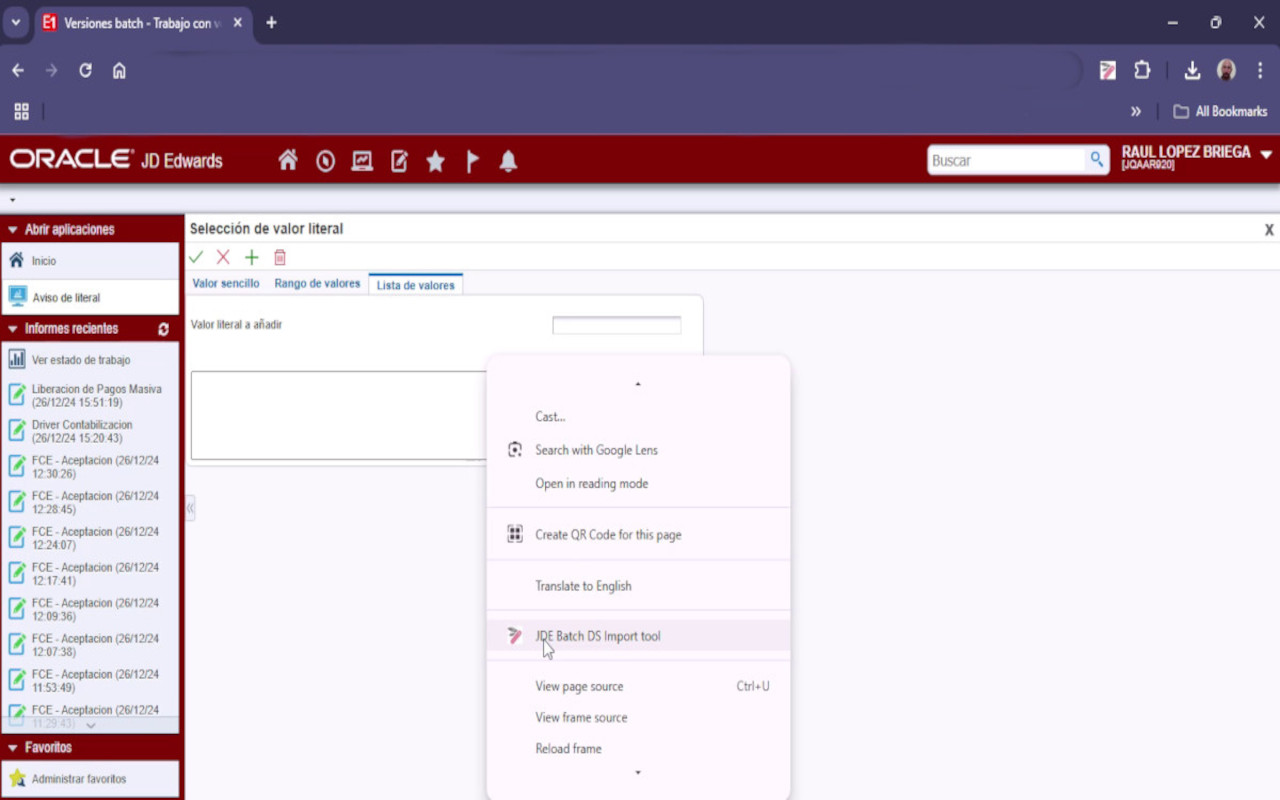
Task: Select JDE Batch DS Import tool from menu
Action: (598, 635)
